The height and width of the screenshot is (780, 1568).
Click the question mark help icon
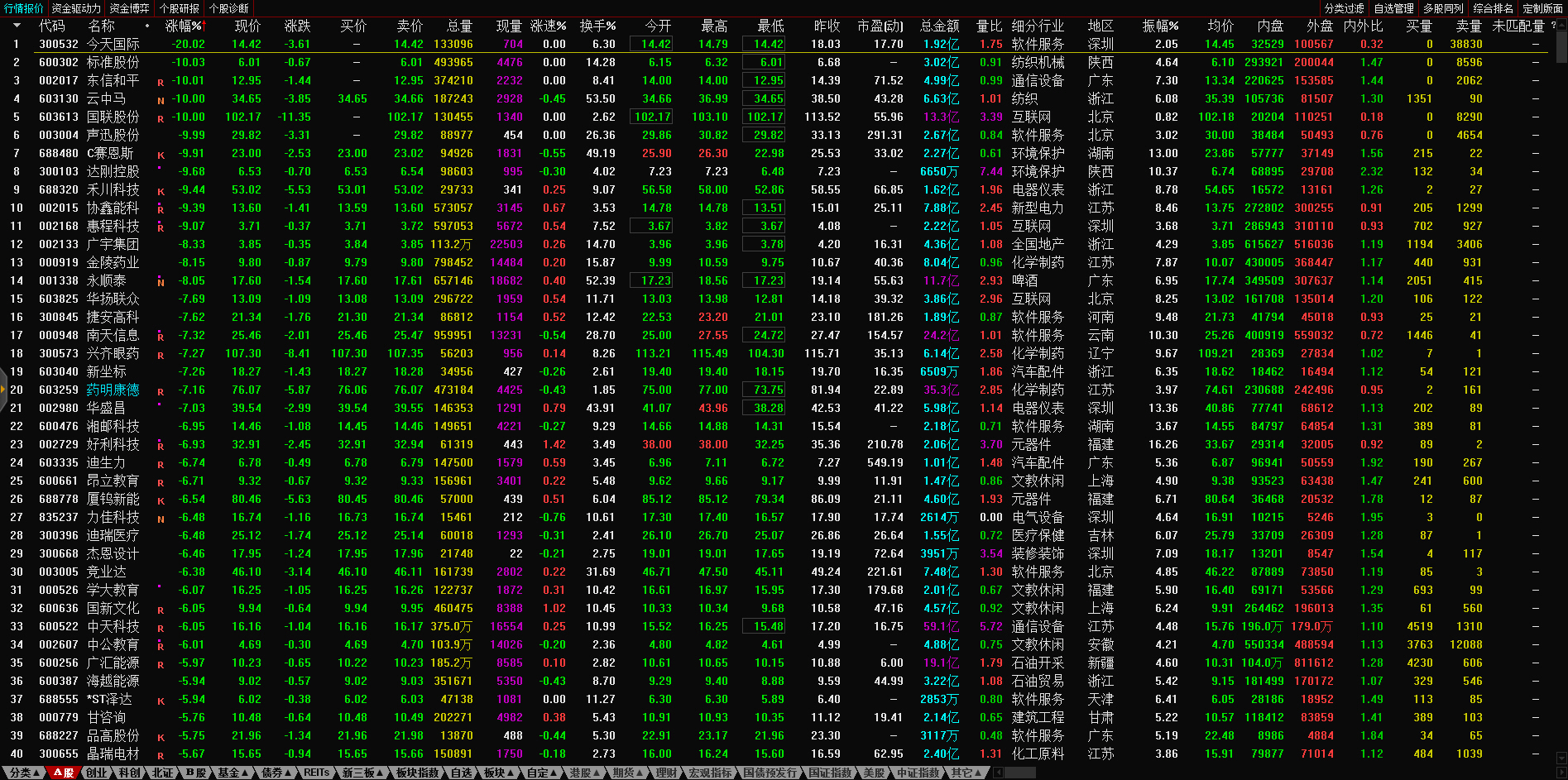pyautogui.click(x=1553, y=26)
